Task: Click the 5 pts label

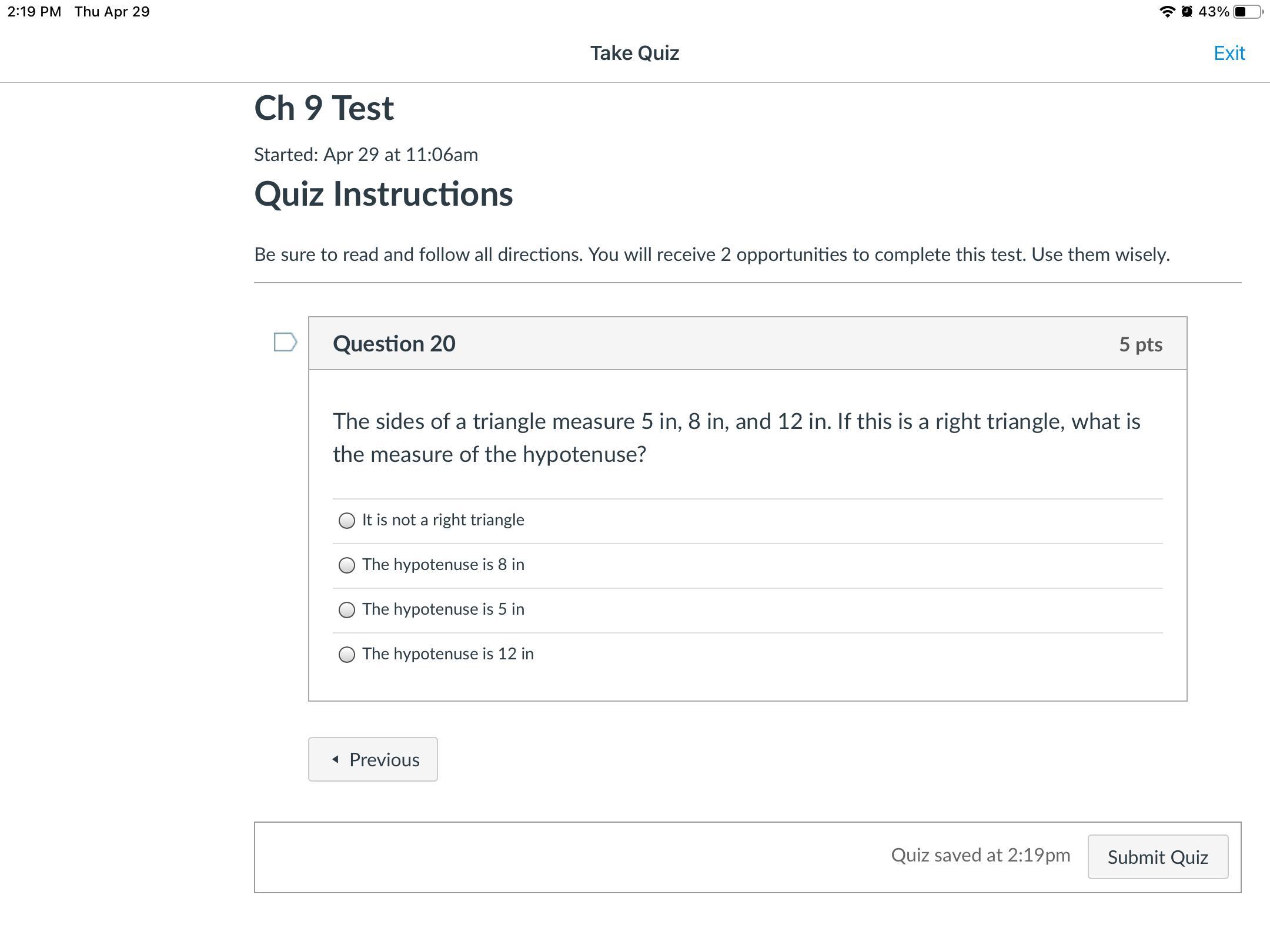Action: (1140, 344)
